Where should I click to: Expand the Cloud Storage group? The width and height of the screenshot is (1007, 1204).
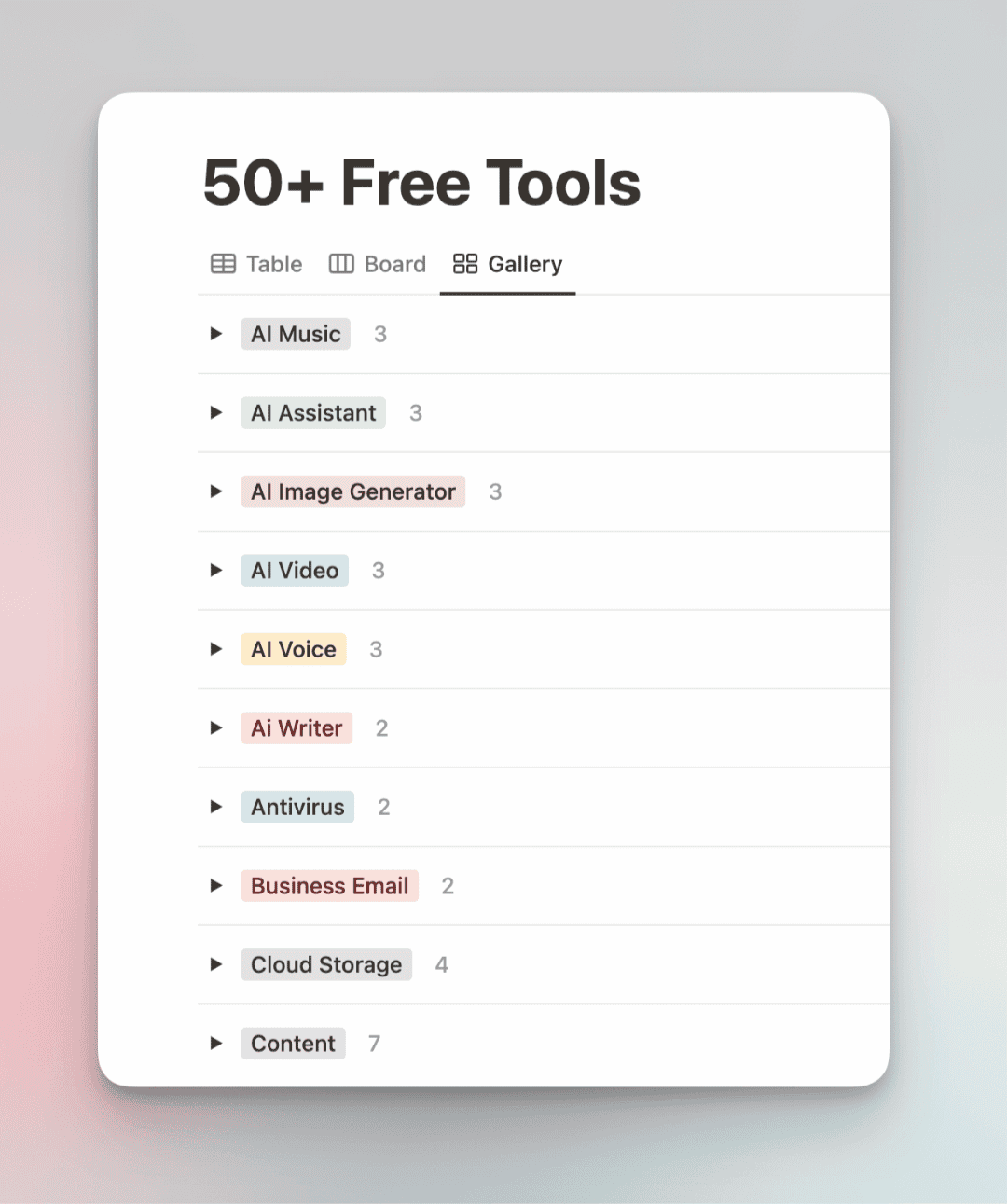(x=216, y=964)
